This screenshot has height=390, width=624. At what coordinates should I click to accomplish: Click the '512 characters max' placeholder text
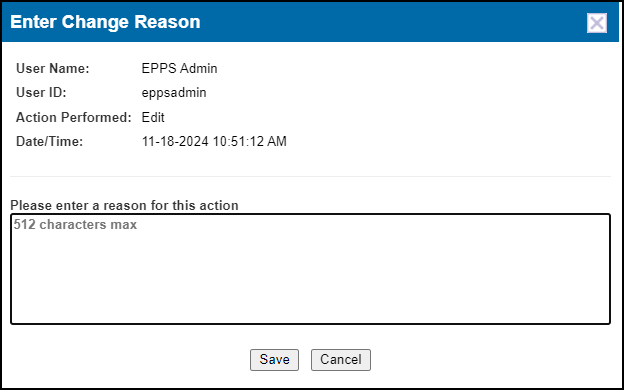[x=75, y=224]
